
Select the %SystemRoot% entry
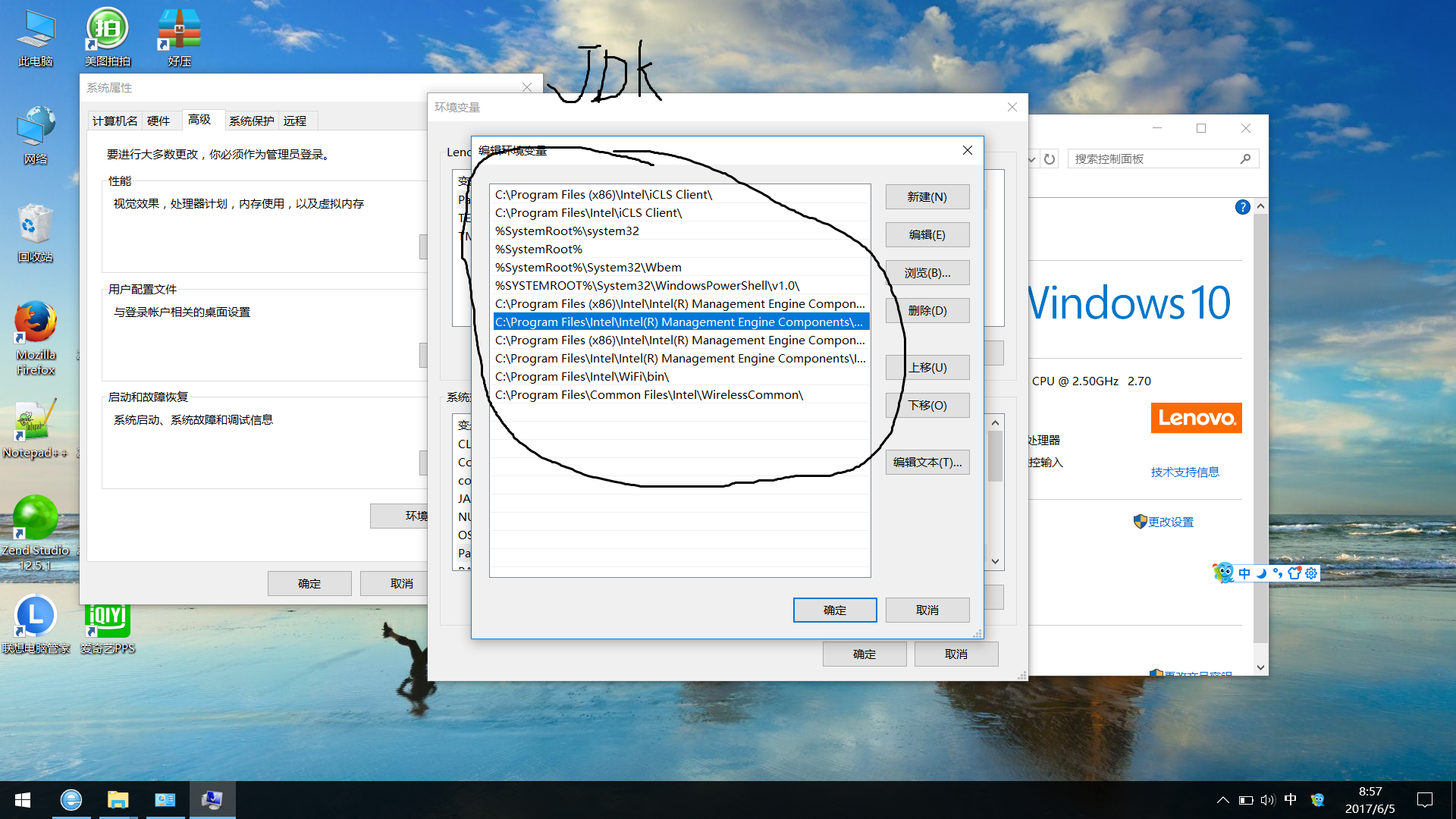[680, 249]
